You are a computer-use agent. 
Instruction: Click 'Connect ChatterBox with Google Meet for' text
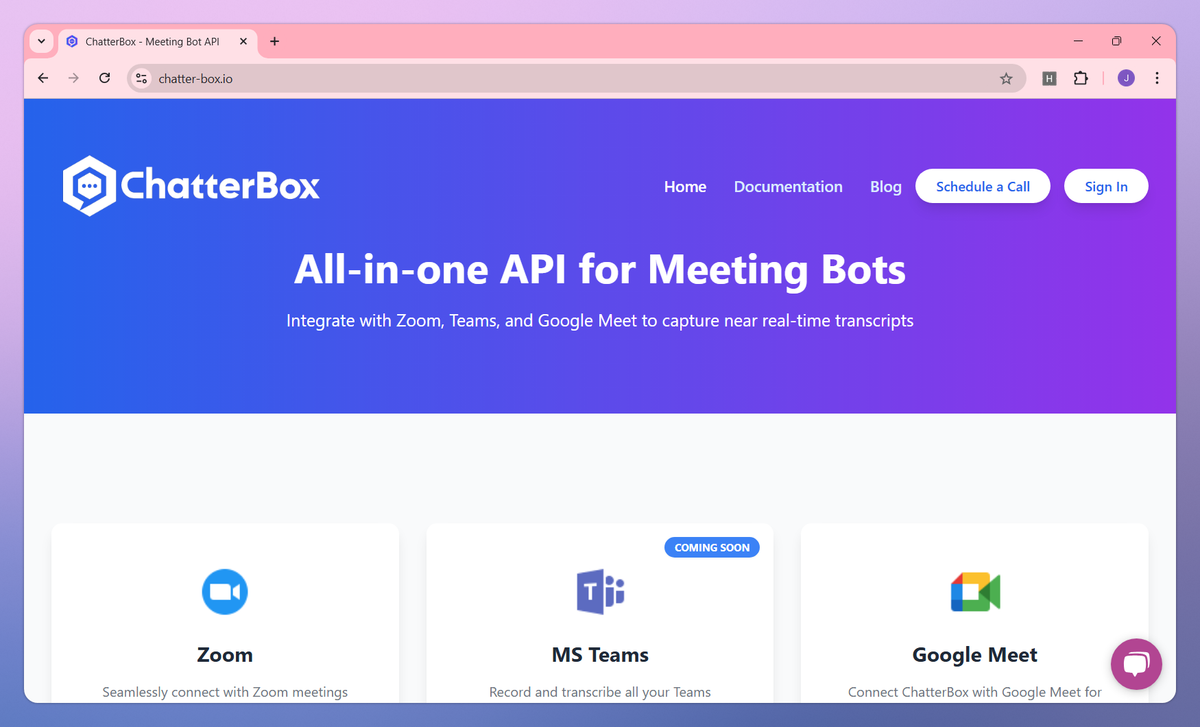pos(975,692)
